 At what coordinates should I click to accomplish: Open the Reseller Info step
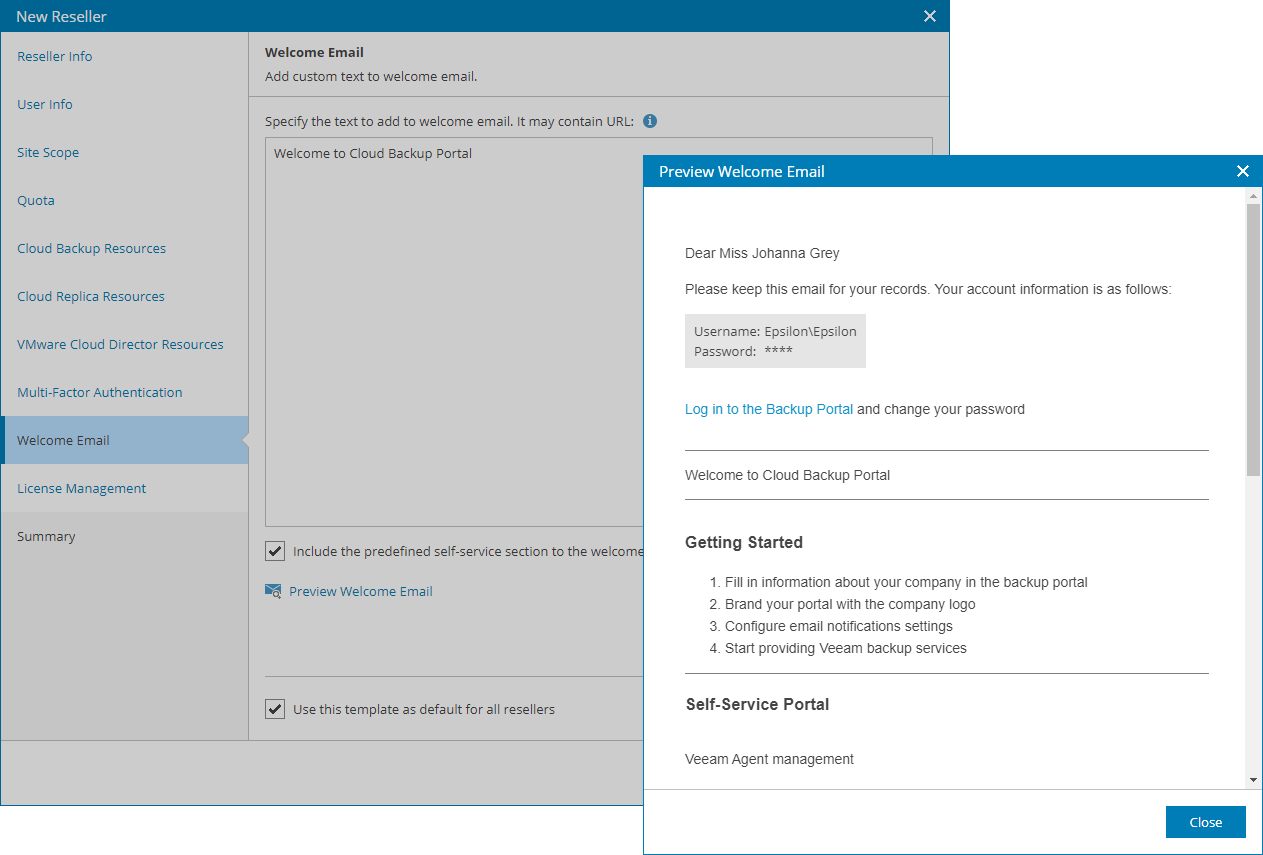tap(55, 56)
